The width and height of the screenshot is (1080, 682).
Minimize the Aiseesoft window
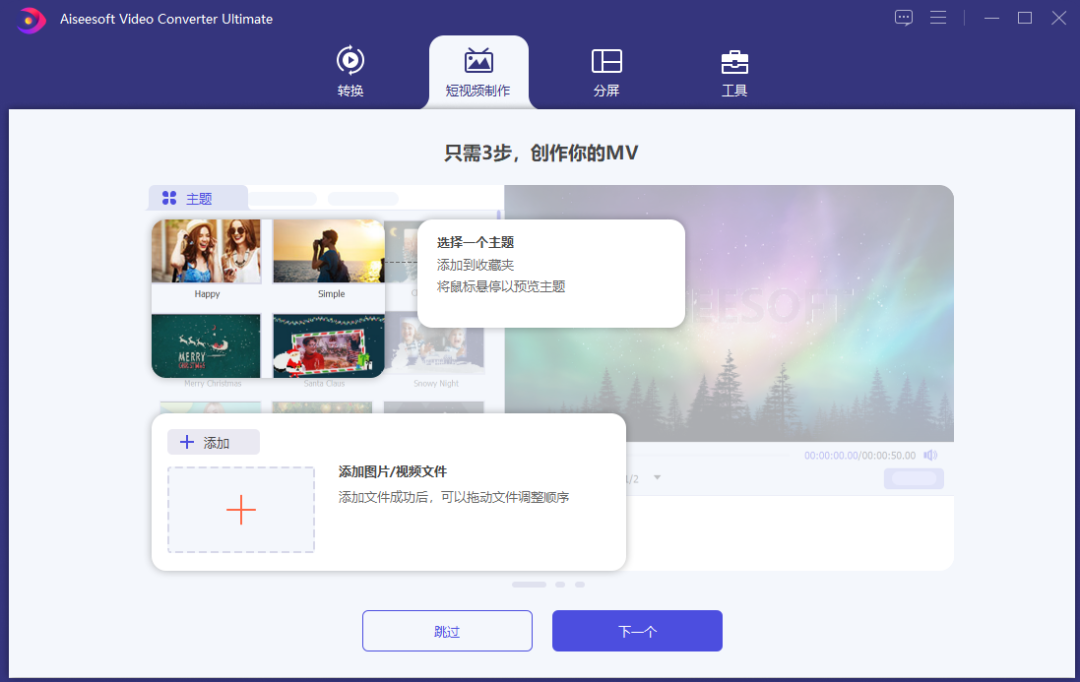[991, 19]
